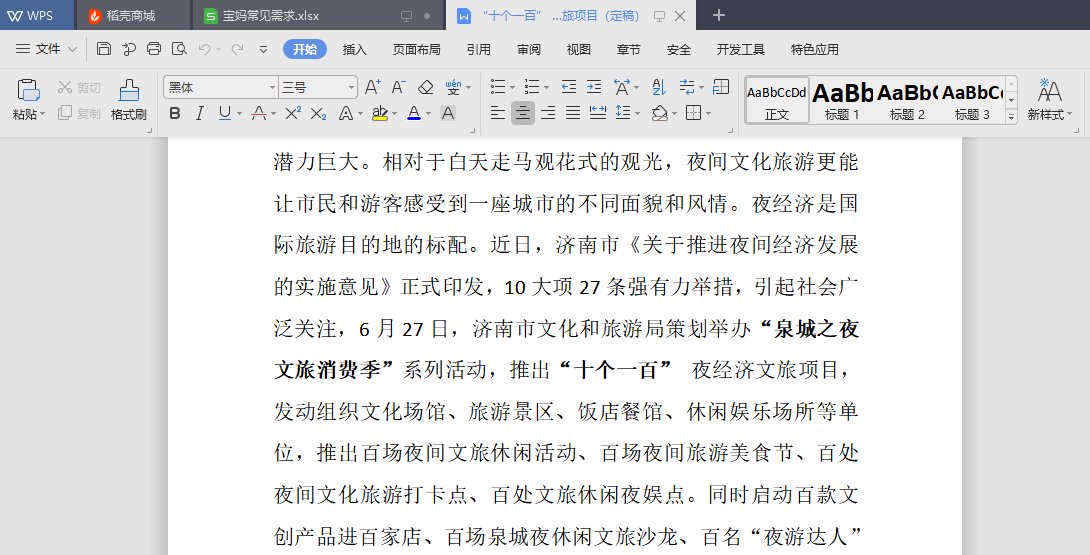1090x555 pixels.
Task: Click the Cut (剪切) scissors button
Action: point(79,87)
